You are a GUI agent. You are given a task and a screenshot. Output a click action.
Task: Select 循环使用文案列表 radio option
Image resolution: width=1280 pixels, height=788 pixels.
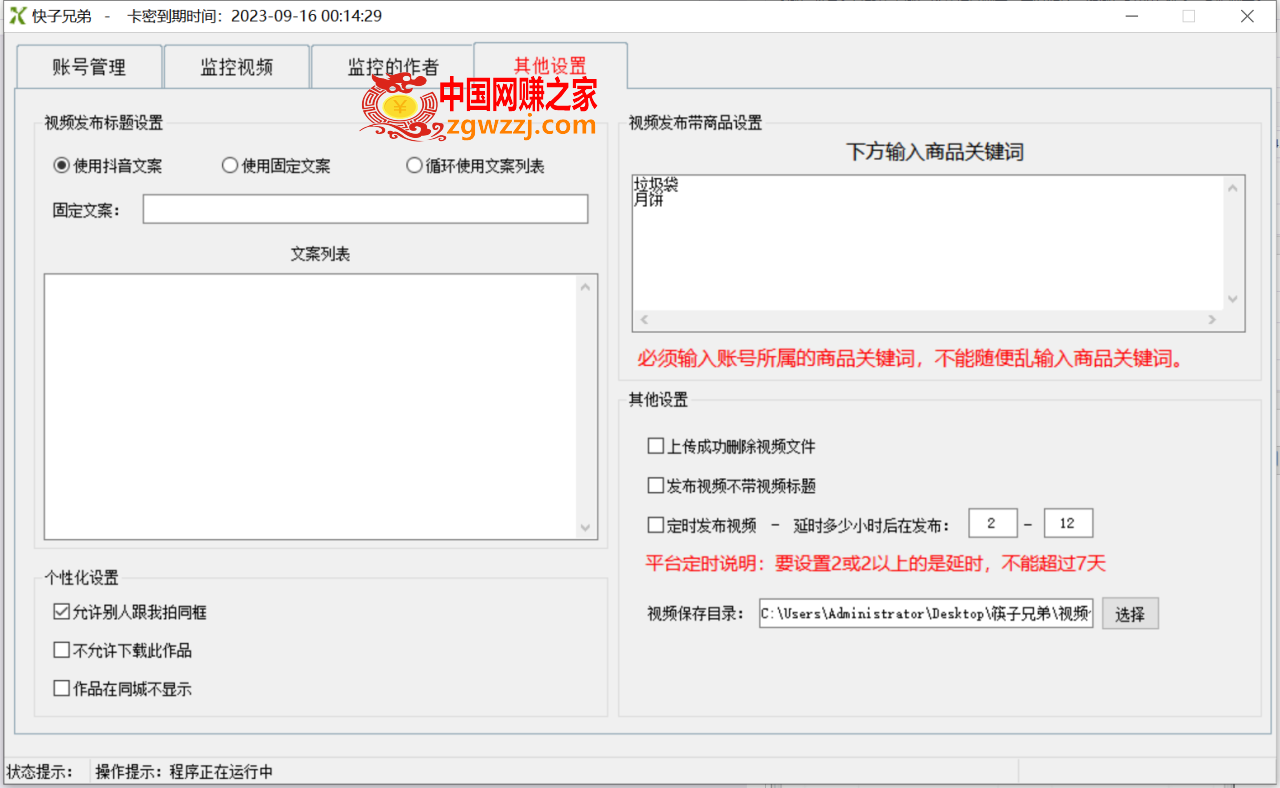[475, 166]
